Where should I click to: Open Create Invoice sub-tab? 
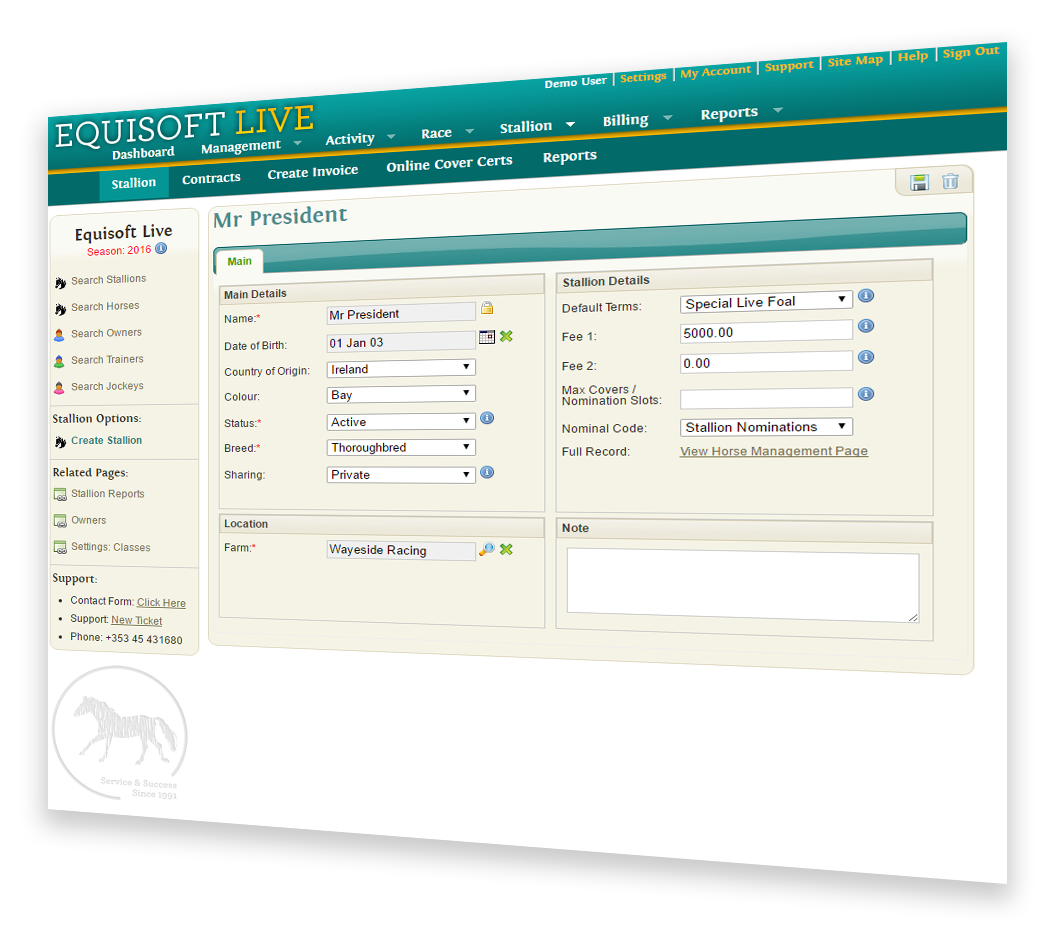(313, 172)
